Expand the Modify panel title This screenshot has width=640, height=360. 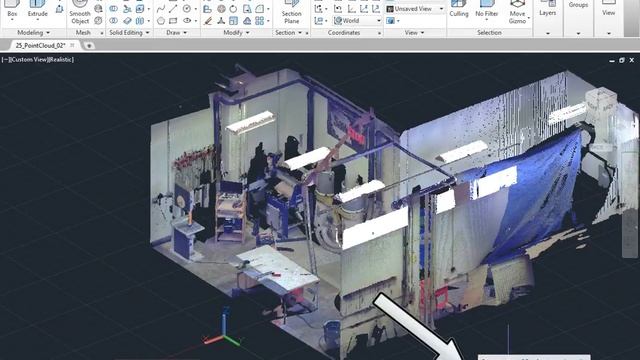236,32
